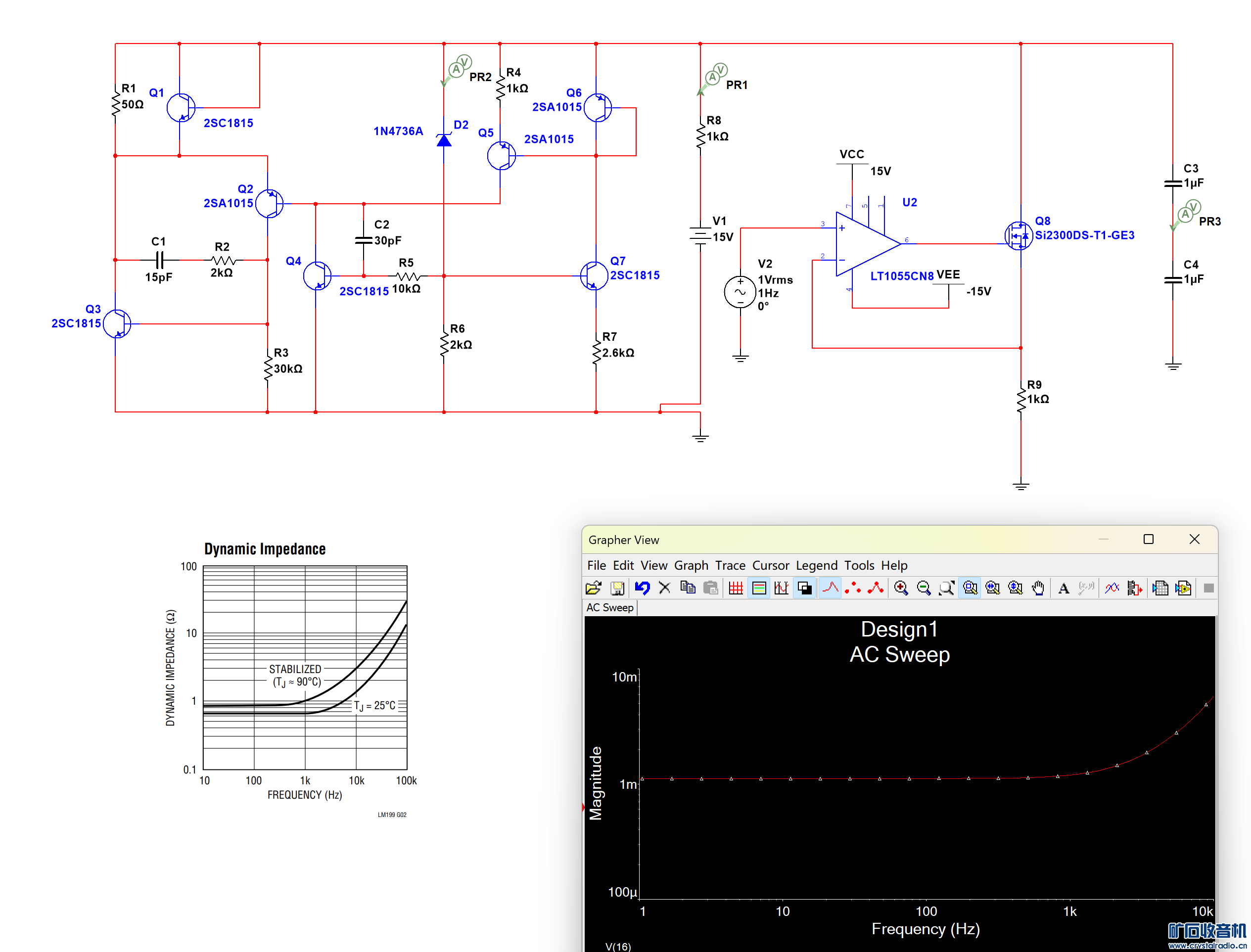Select the horizontal zoom tool icon
The image size is (1251, 952).
tap(992, 588)
